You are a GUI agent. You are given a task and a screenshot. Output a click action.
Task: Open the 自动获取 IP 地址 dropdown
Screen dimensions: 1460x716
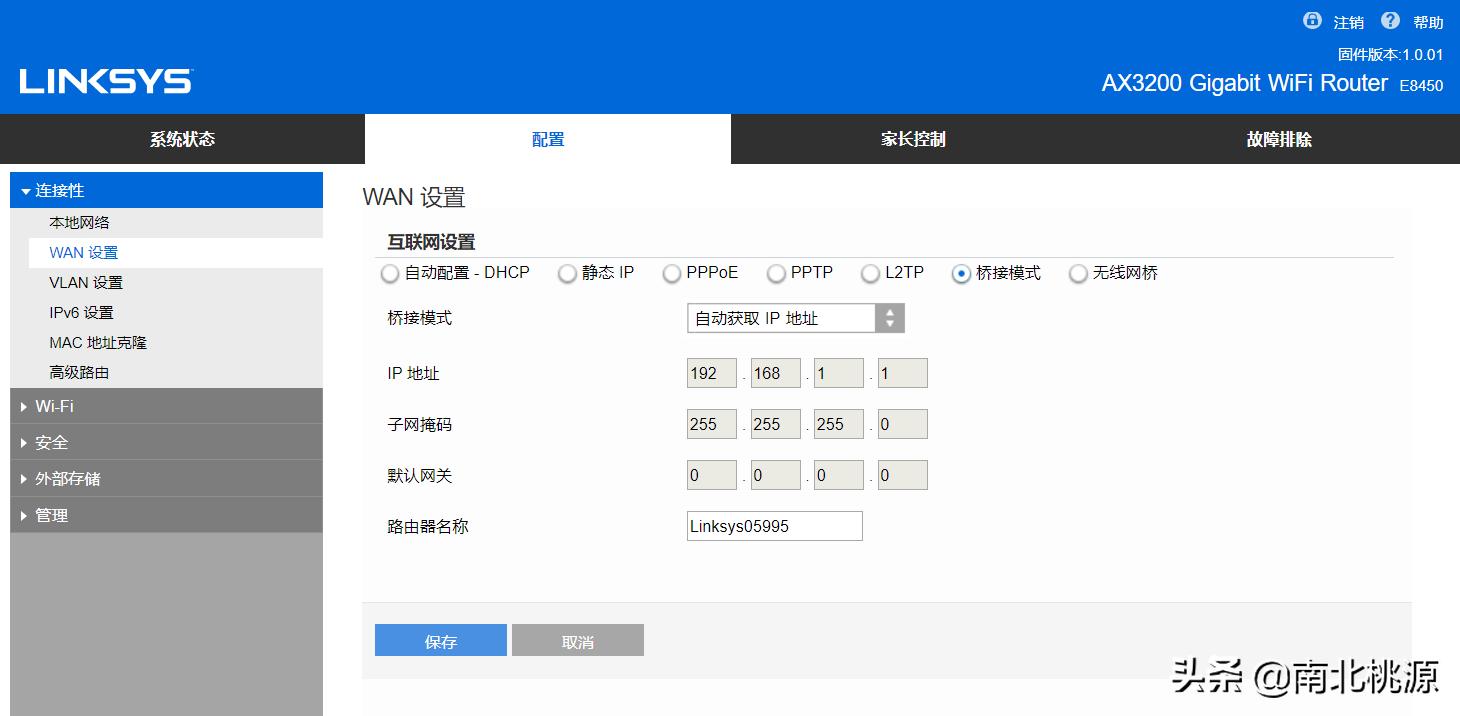[775, 317]
